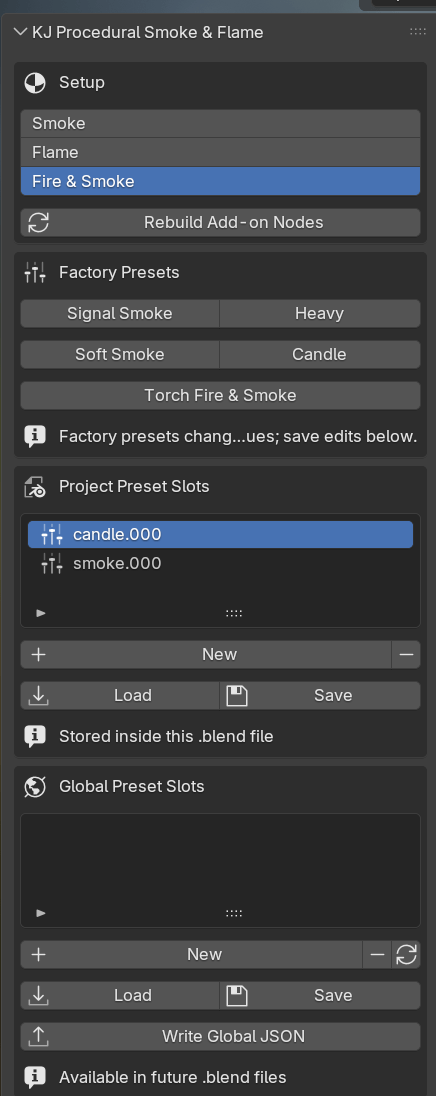Collapse the KJ Procedural Smoke & Flame panel
The width and height of the screenshot is (436, 1096).
pyautogui.click(x=19, y=32)
